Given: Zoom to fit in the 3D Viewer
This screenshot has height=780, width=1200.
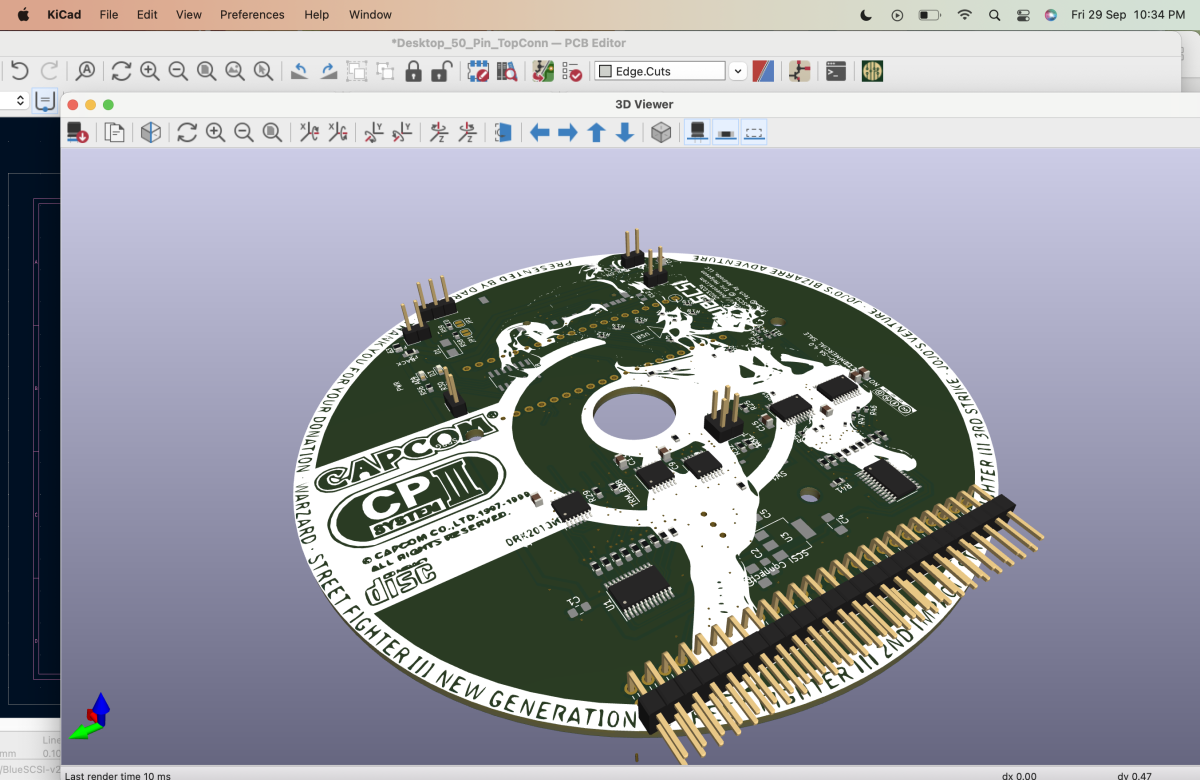Looking at the screenshot, I should point(272,132).
